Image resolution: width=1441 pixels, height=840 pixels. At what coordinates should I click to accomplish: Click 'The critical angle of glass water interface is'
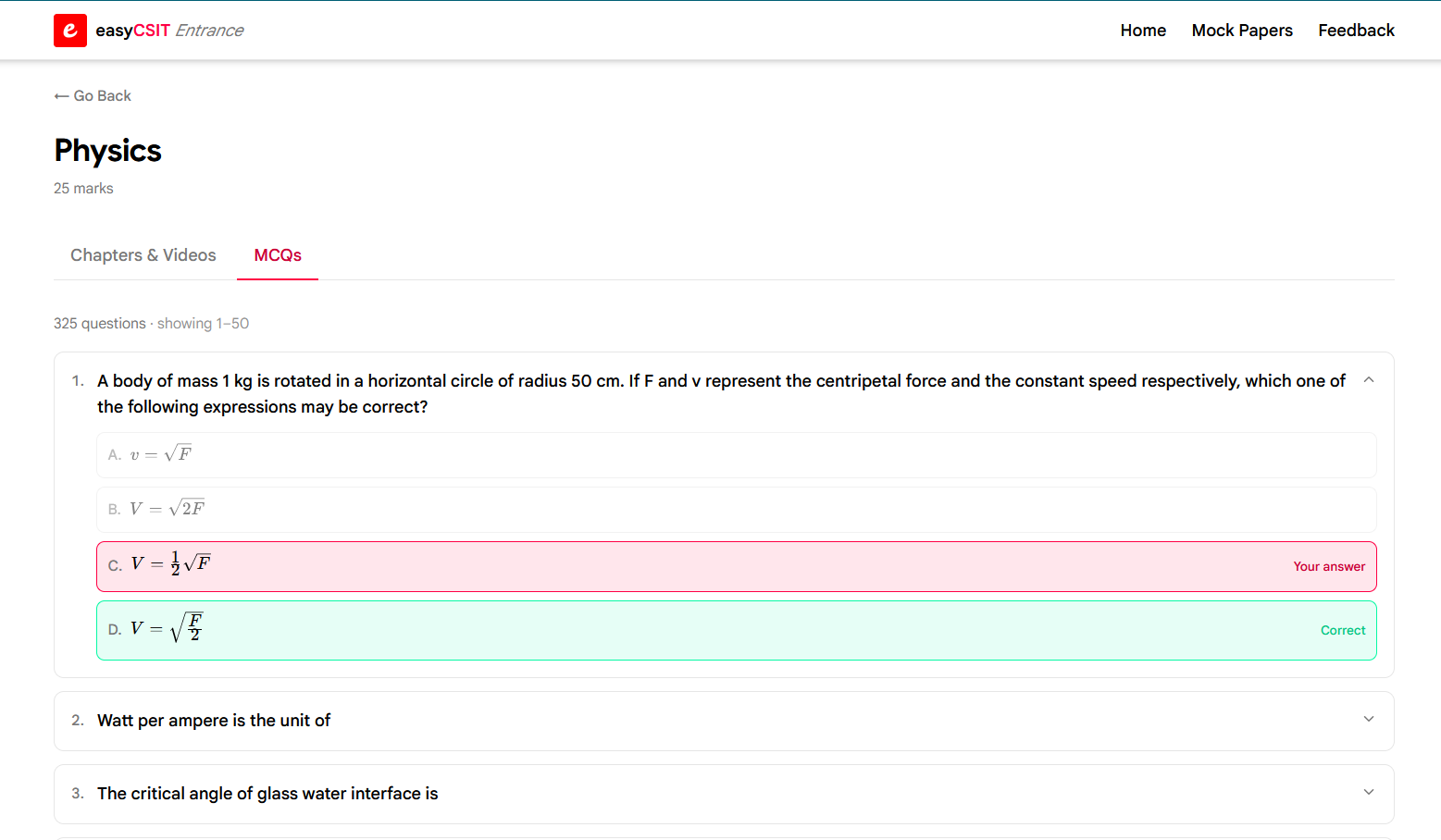click(x=267, y=794)
